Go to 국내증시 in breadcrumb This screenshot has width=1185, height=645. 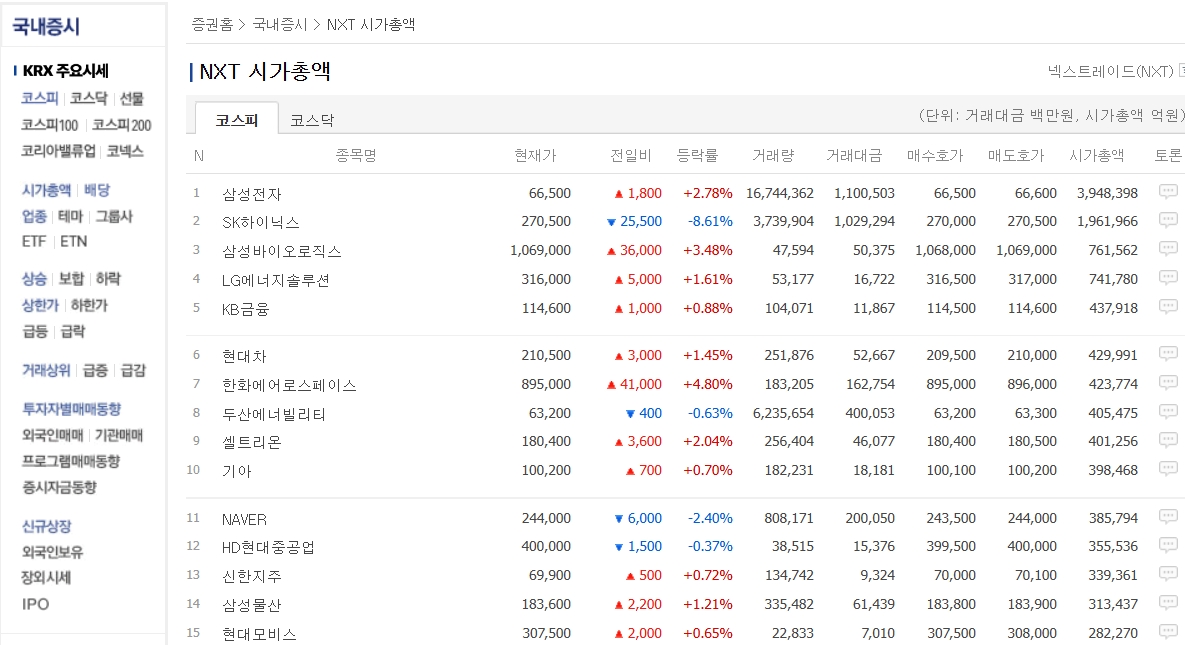[x=280, y=24]
